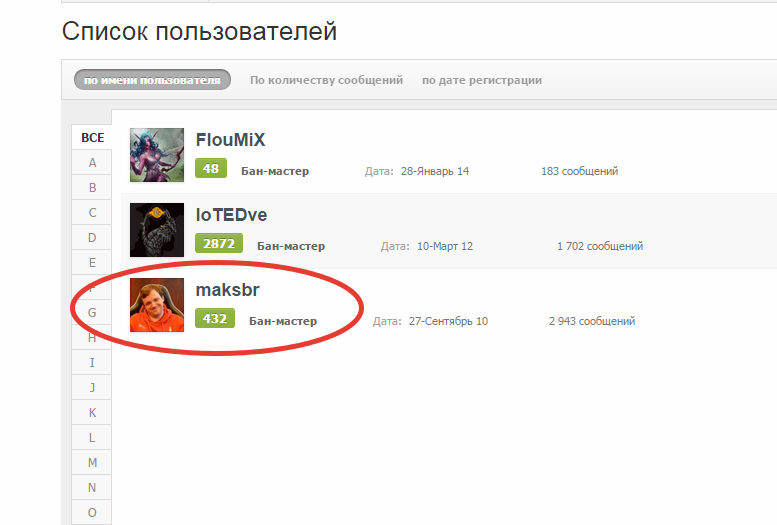Open FlouMiX avatar thumbnail
777x525 pixels.
pos(157,155)
